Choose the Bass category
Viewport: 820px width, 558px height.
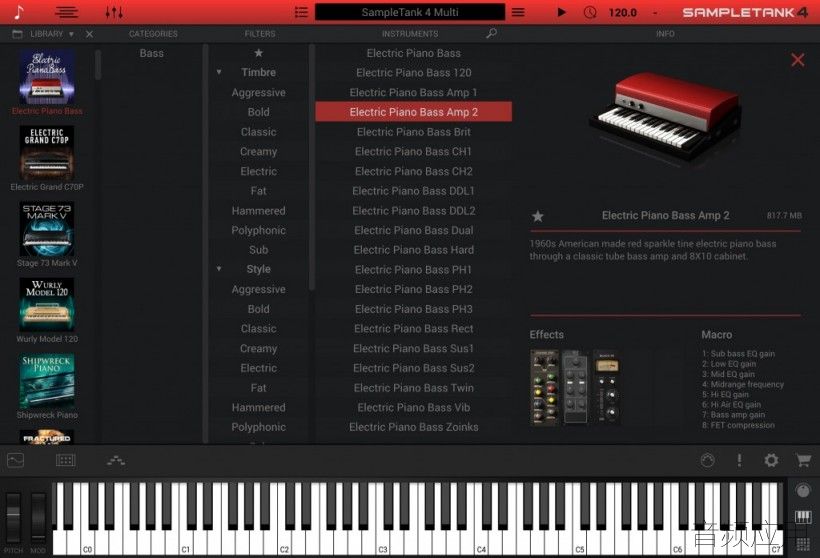click(152, 53)
